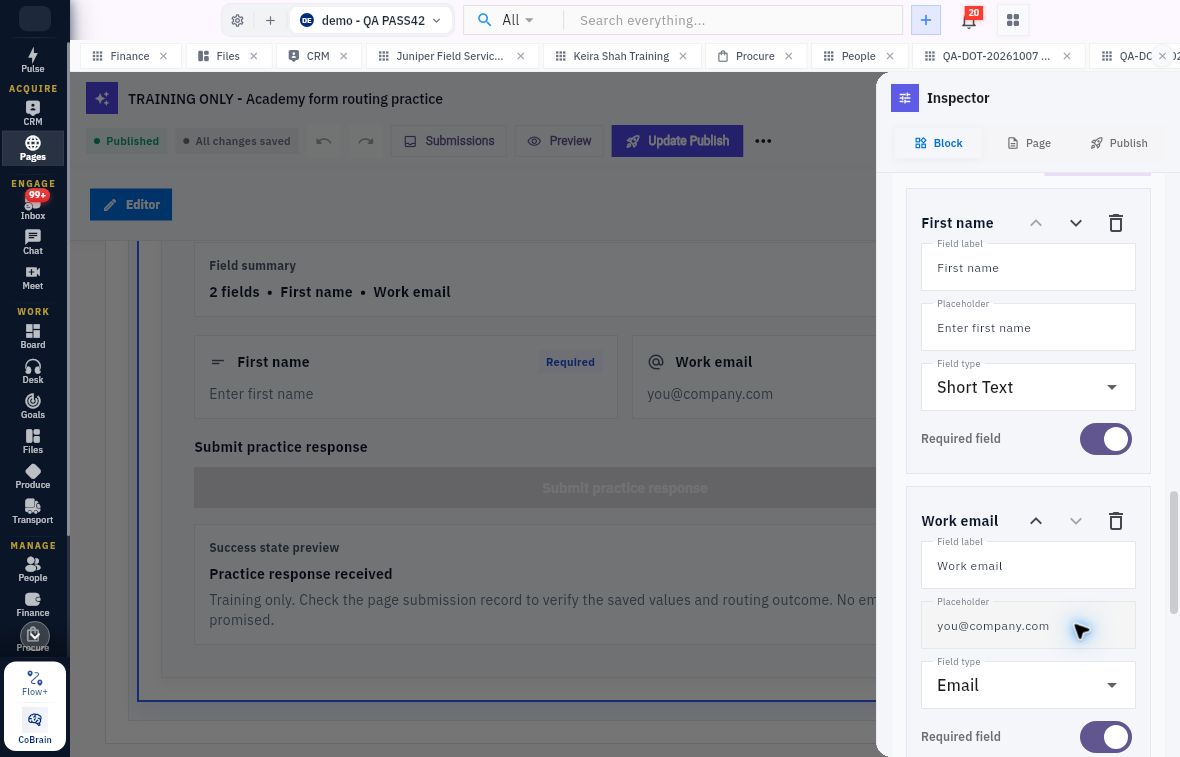This screenshot has height=757, width=1180.
Task: Open Pages module in sidebar
Action: click(x=32, y=148)
